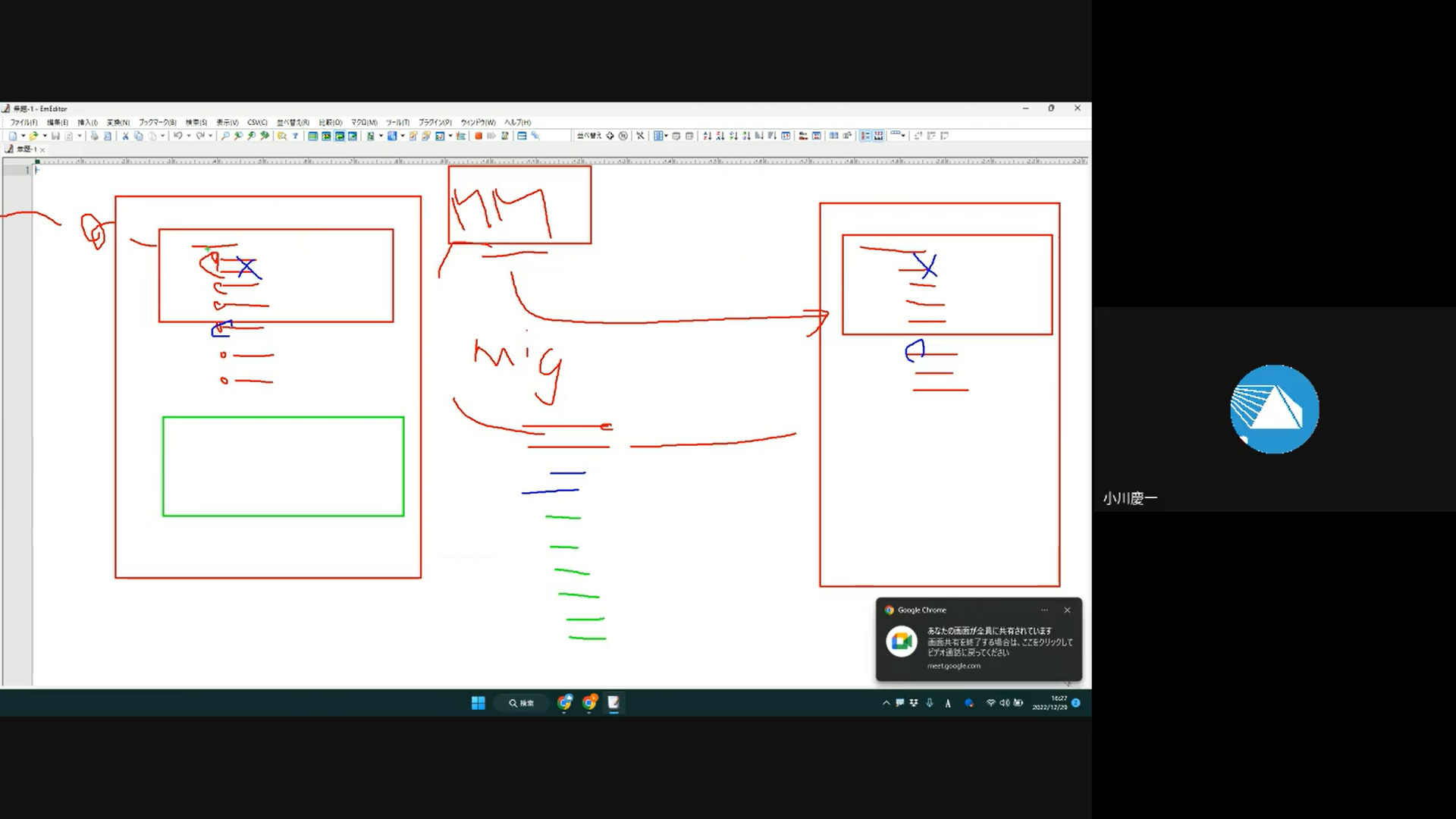Viewport: 1456px width, 819px height.
Task: Click the Find magnifier icon
Action: pos(225,136)
